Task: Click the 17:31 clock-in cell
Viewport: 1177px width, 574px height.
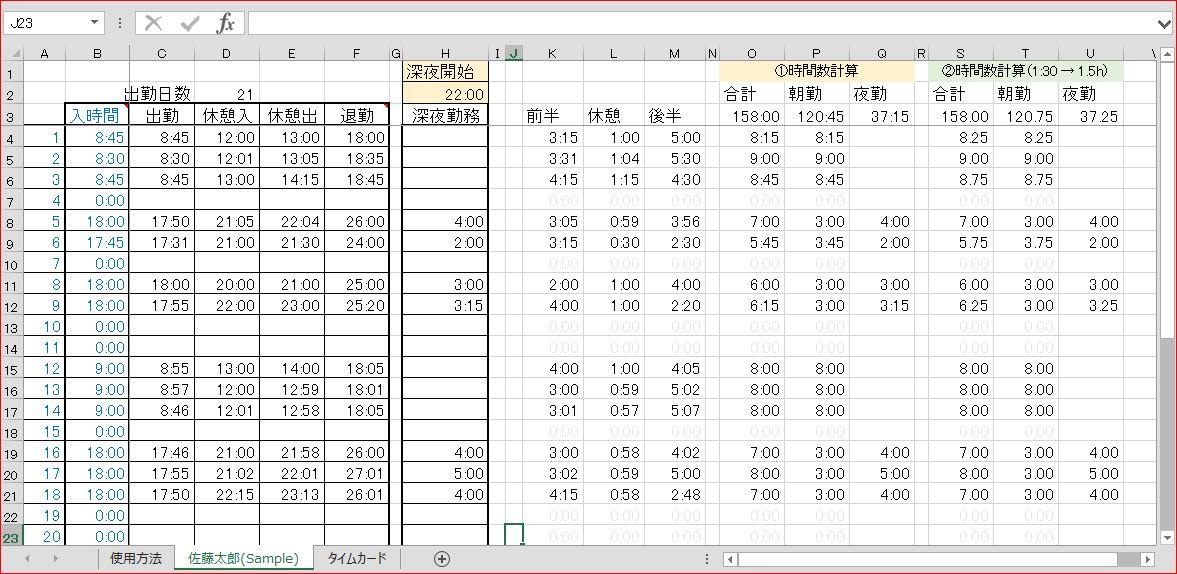Action: coord(162,242)
